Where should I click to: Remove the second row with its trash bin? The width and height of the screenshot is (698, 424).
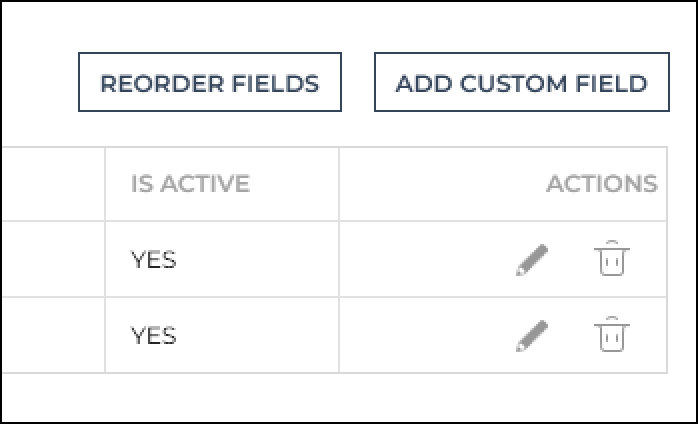tap(612, 334)
